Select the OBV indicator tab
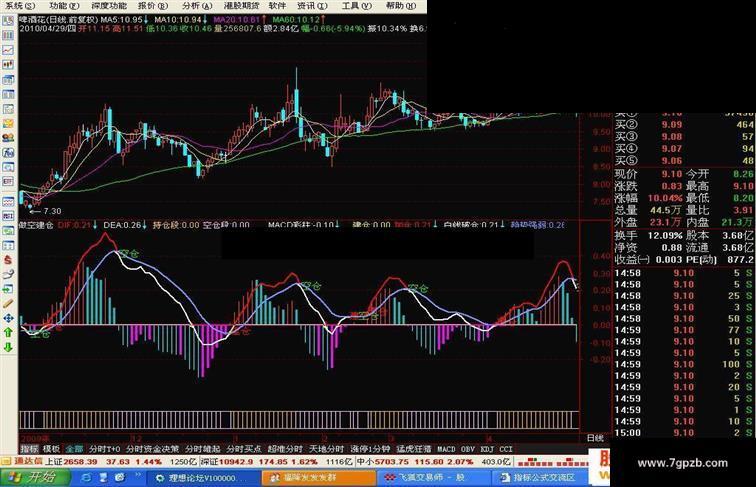 pyautogui.click(x=468, y=449)
